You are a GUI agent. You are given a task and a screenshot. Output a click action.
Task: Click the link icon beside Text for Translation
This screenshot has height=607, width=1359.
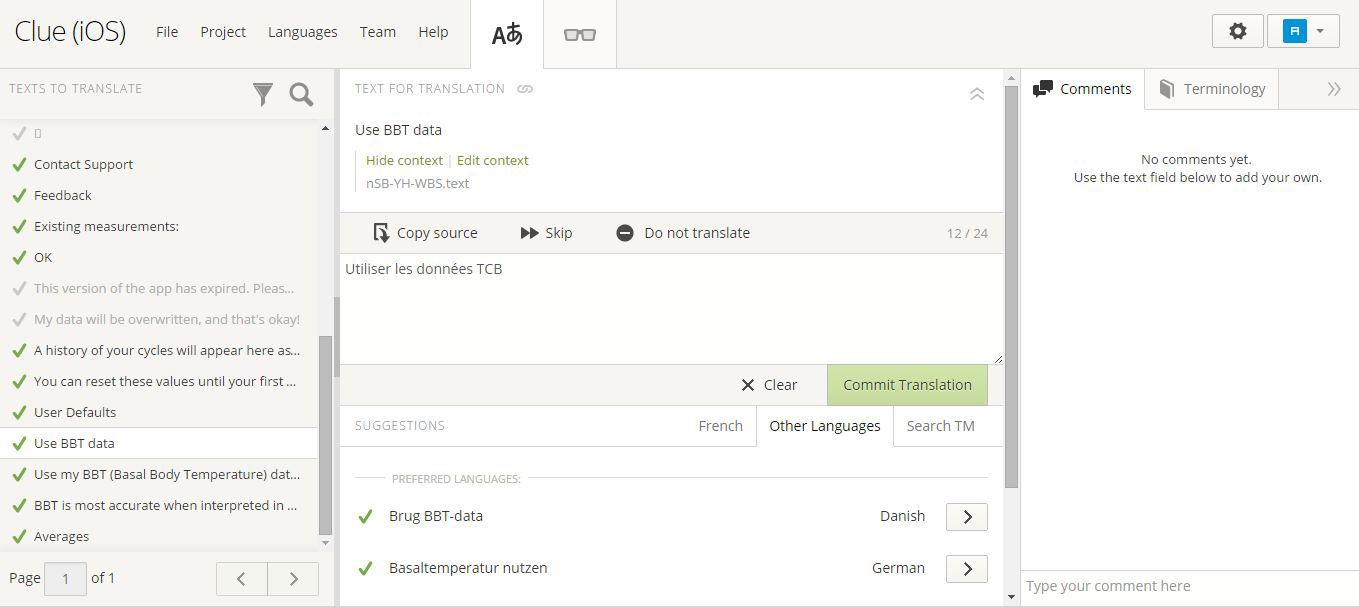coord(525,89)
